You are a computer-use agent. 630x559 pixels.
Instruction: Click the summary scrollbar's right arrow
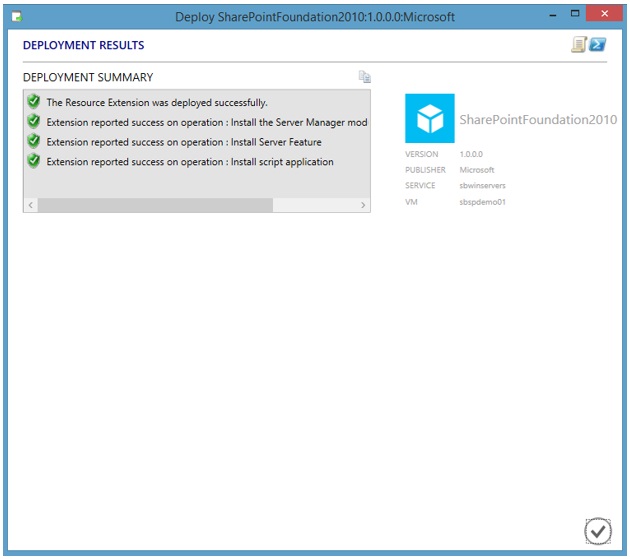coord(363,205)
